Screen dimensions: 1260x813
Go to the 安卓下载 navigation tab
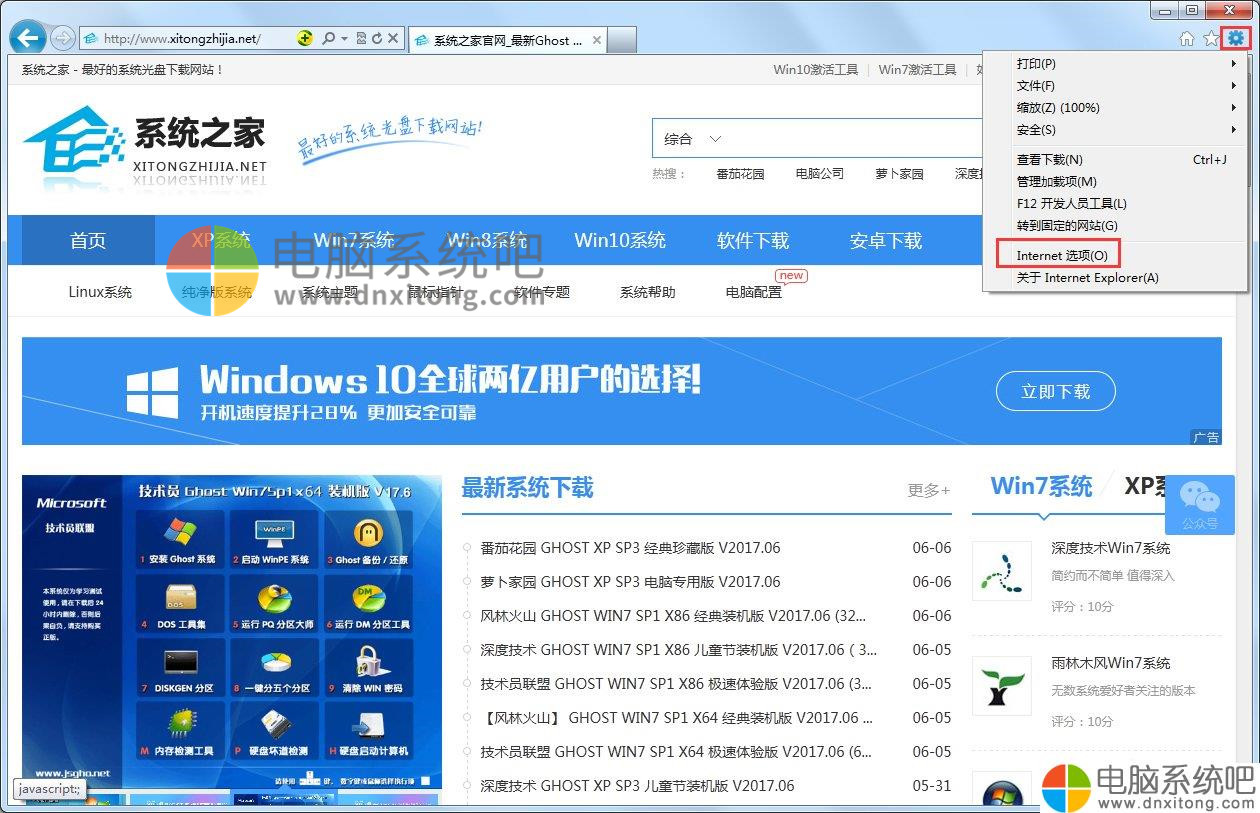click(886, 241)
